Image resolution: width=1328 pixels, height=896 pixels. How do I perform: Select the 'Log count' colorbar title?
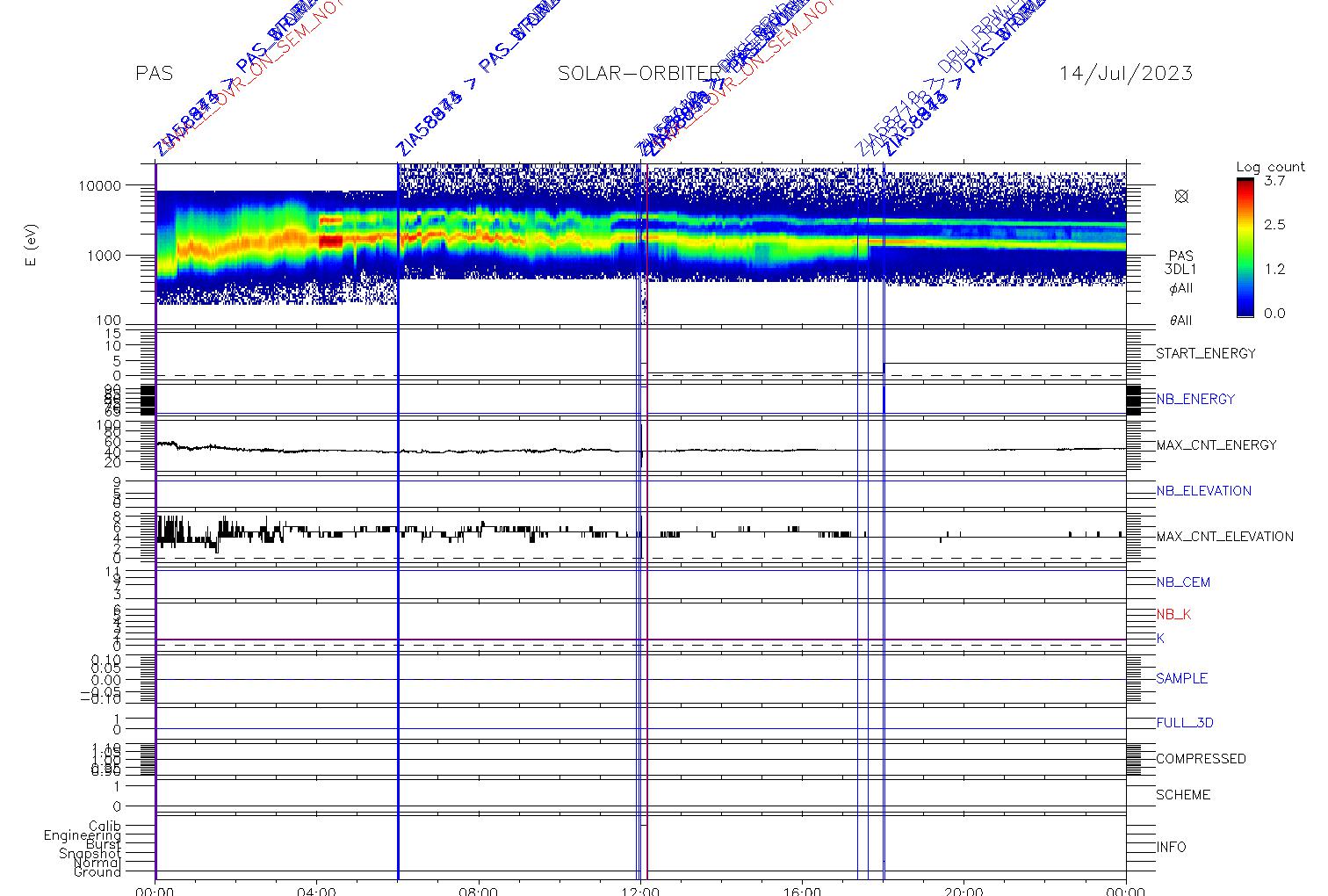point(1270,167)
